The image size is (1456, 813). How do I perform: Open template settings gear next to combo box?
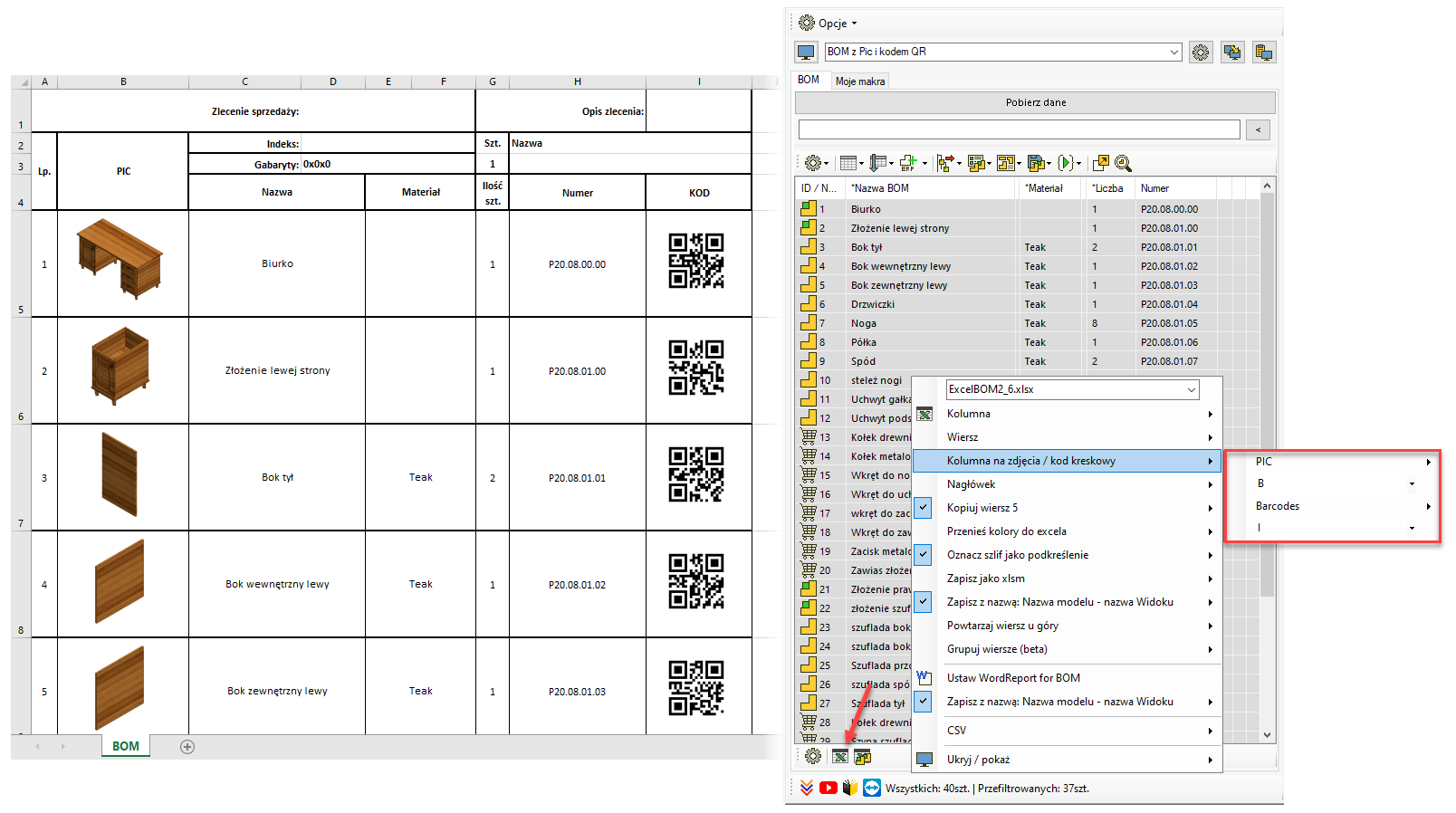1201,53
